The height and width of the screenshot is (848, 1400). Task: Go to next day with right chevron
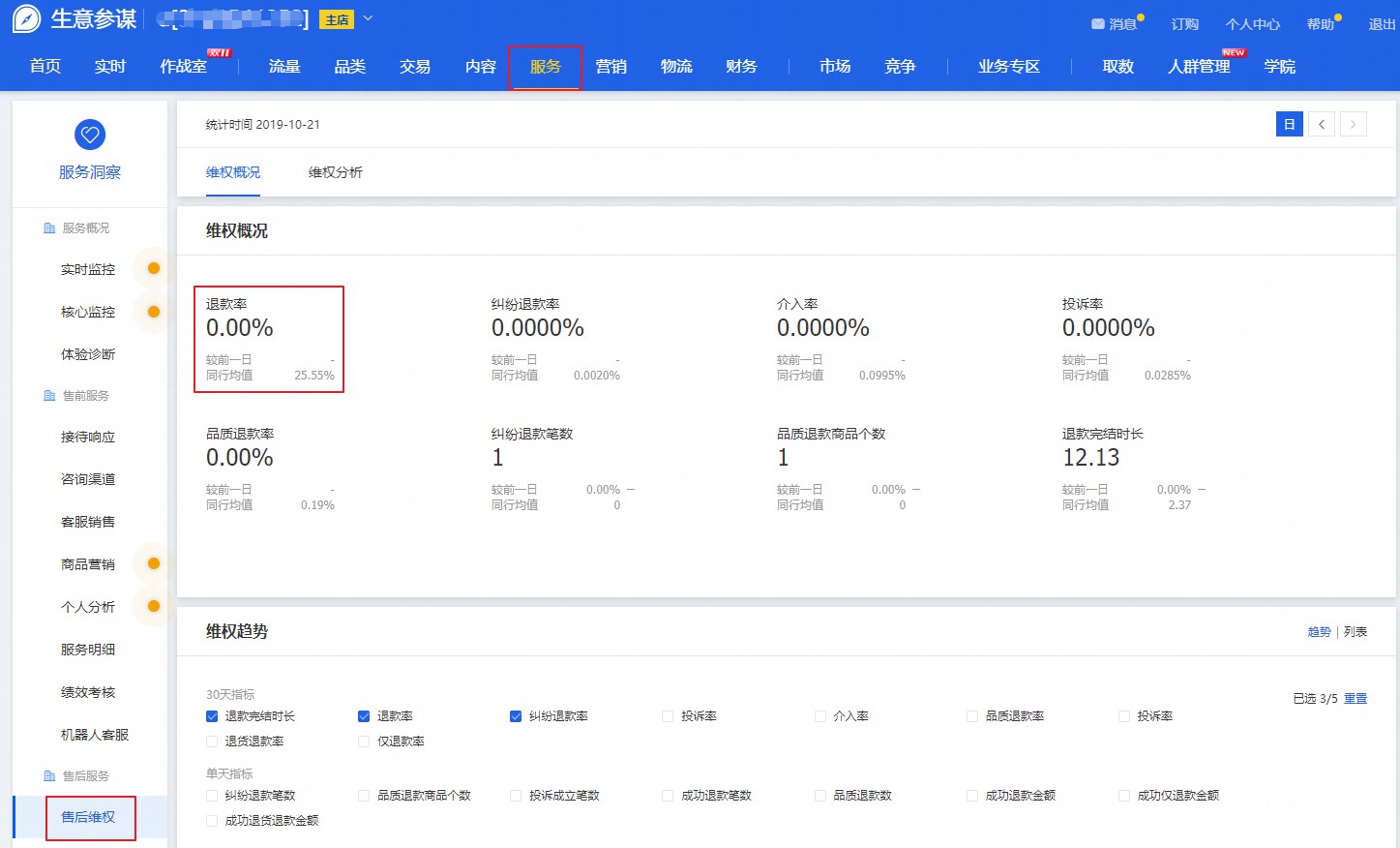tap(1353, 124)
